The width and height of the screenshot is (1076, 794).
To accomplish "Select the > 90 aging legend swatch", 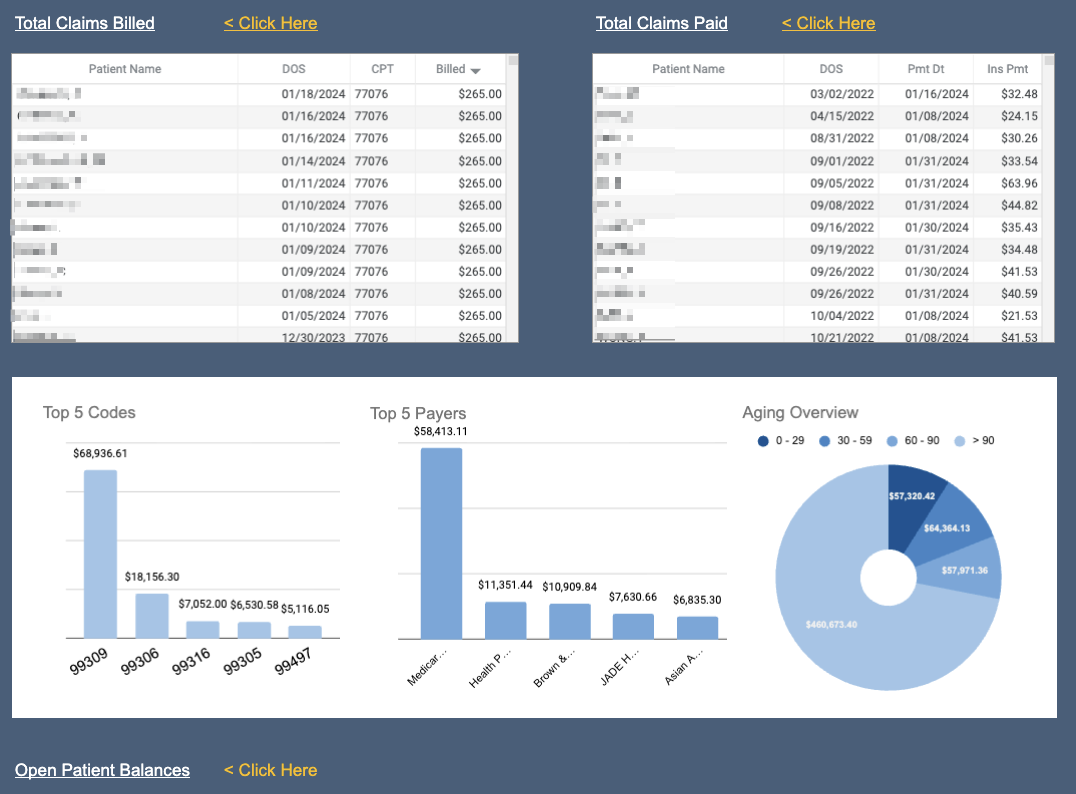I will [960, 441].
